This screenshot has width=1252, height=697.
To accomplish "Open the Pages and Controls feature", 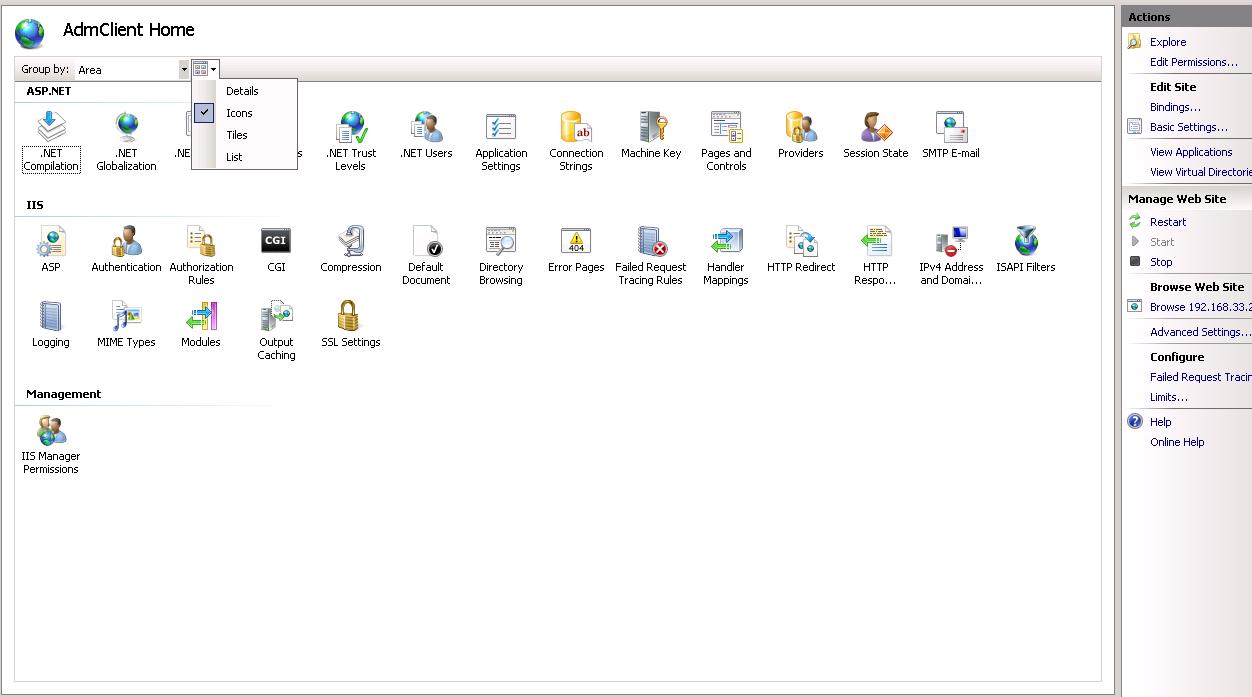I will coord(726,141).
